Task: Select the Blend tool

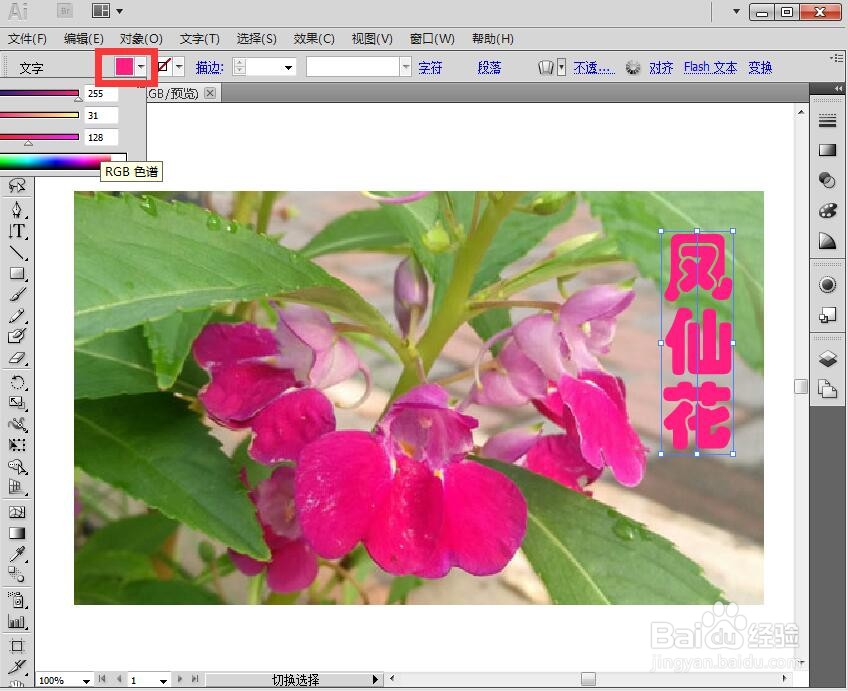Action: [x=17, y=575]
